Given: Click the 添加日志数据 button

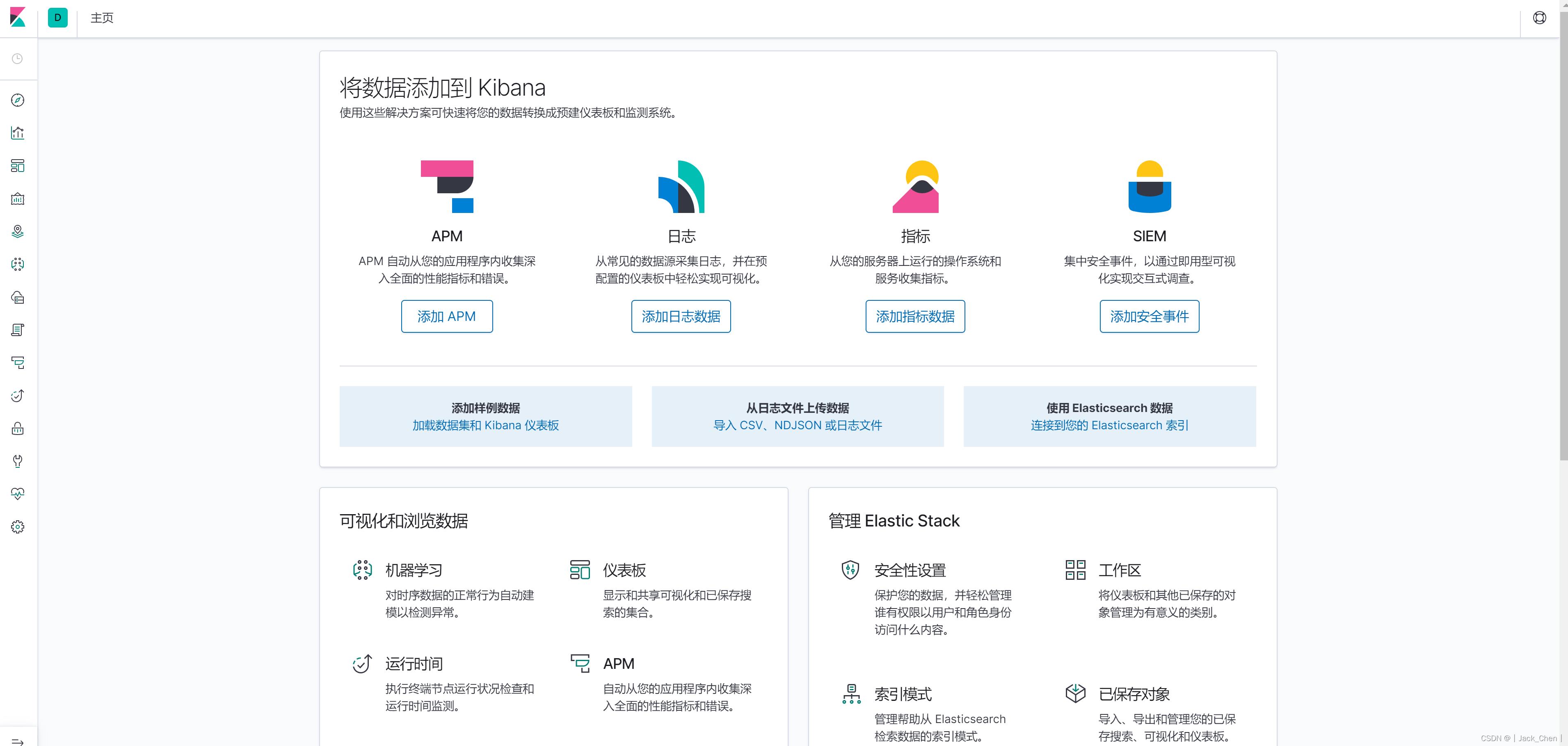Looking at the screenshot, I should 681,316.
